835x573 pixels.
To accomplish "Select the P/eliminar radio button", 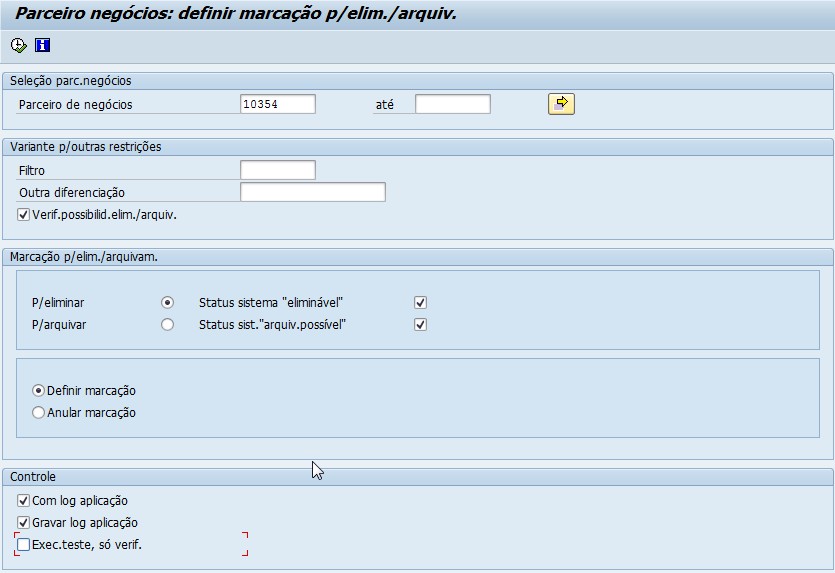I will click(x=167, y=302).
